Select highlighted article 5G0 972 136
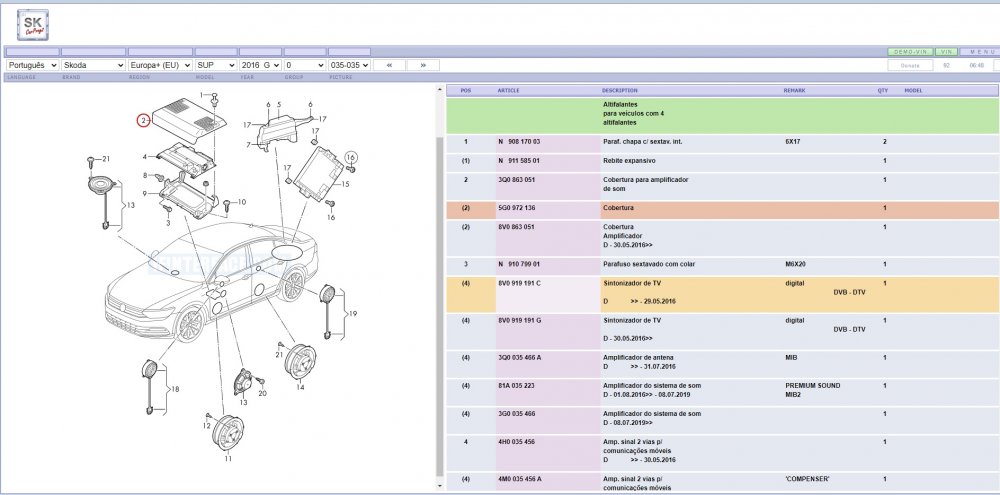Image resolution: width=1000 pixels, height=495 pixels. tap(517, 208)
